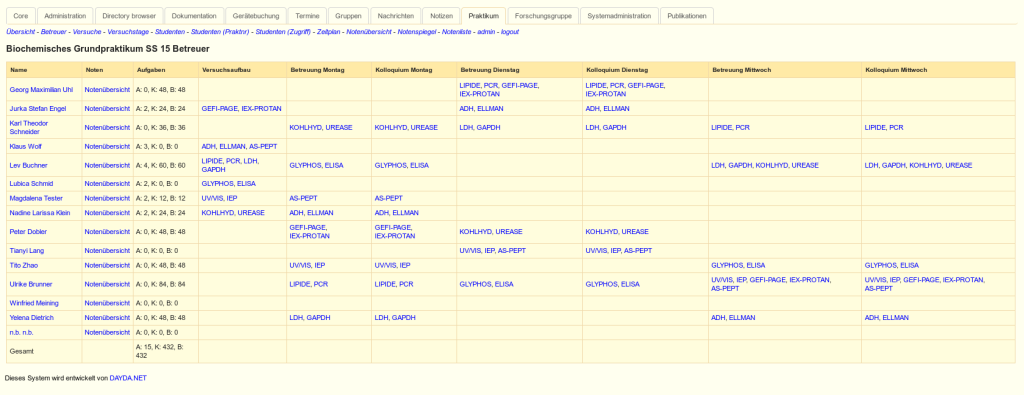Open the Forschungsgruppe tab

click(543, 16)
